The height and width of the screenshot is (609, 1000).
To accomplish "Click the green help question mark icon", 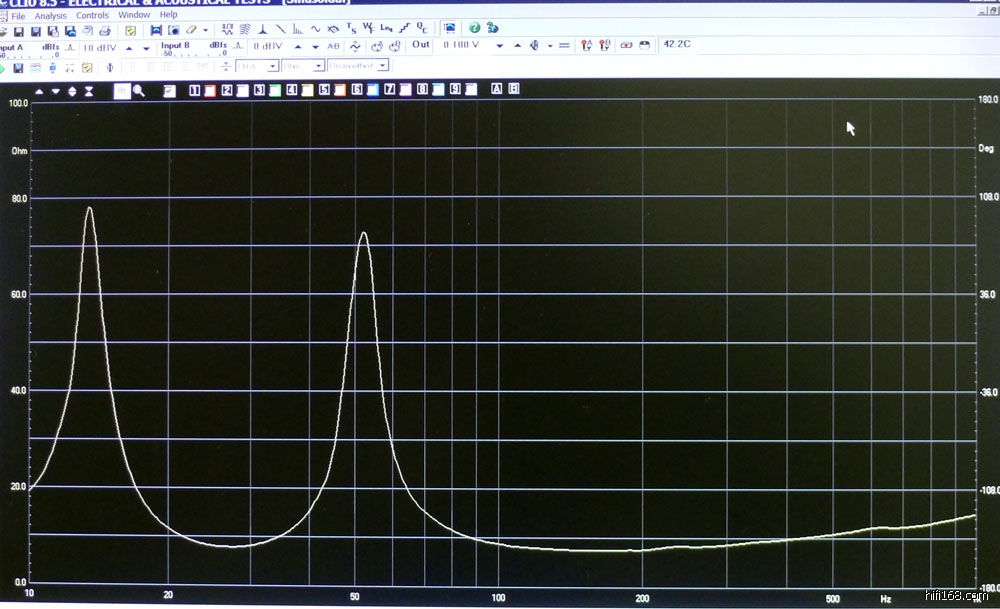I will tap(475, 30).
